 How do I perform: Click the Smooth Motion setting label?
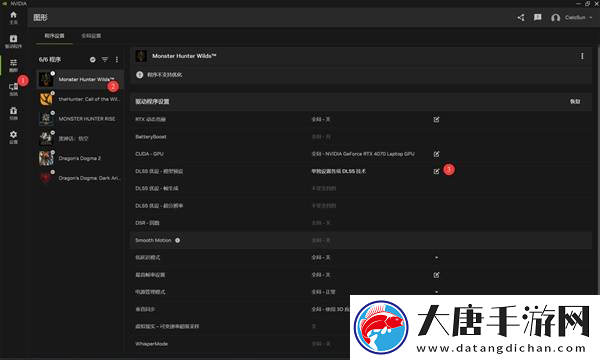tap(153, 240)
